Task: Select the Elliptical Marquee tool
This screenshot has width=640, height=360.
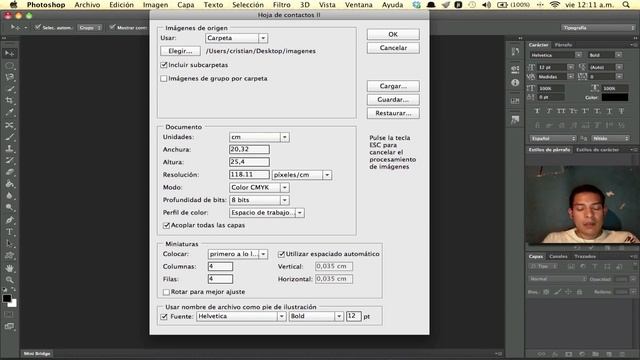Action: tap(9, 65)
